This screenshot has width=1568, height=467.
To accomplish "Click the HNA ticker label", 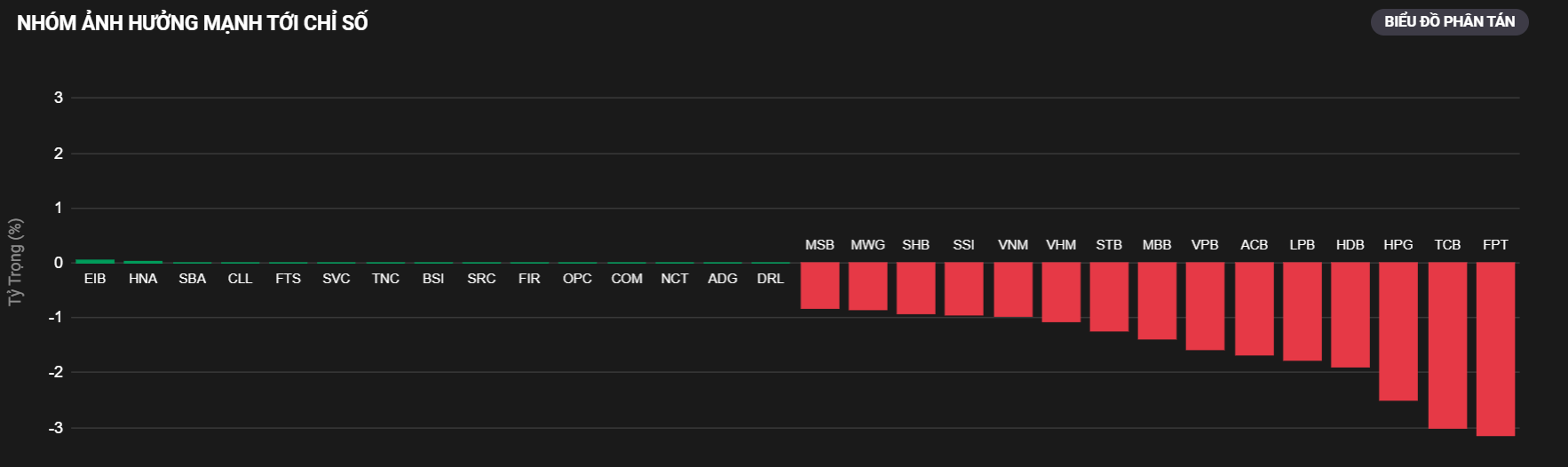I will pyautogui.click(x=143, y=279).
